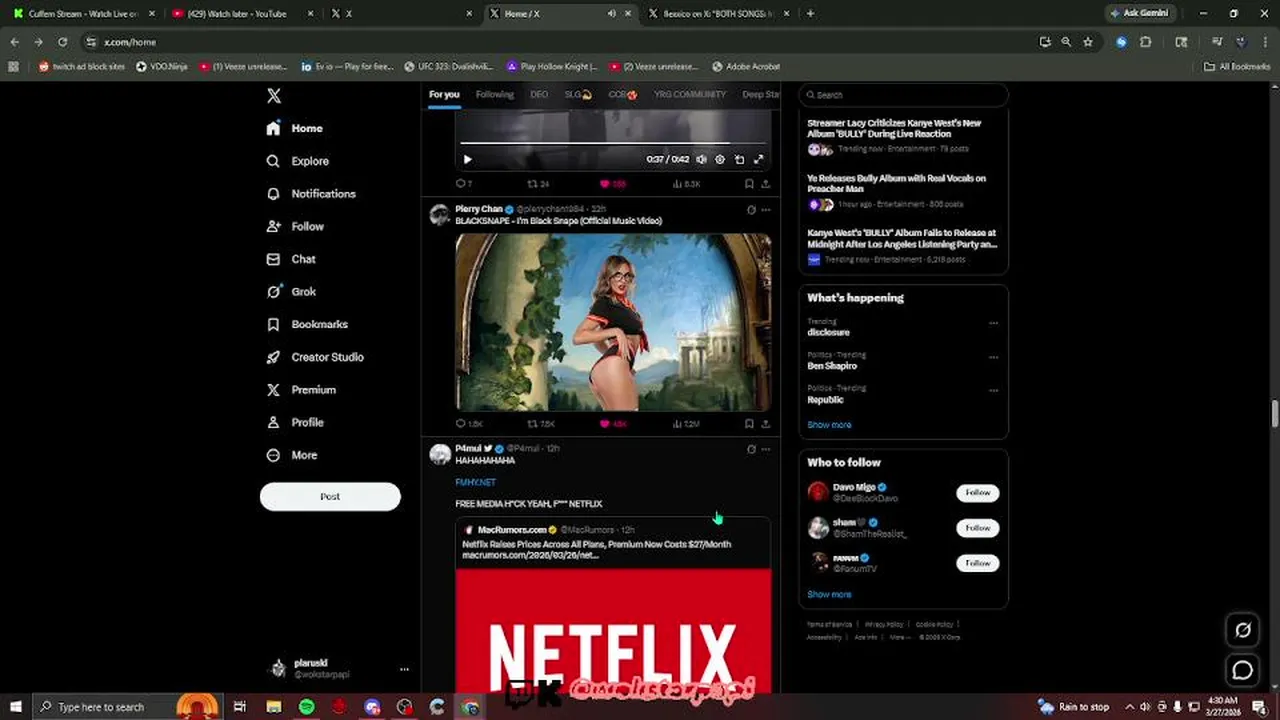Click Ask Gemini in Chrome
Image resolution: width=1280 pixels, height=720 pixels.
click(x=1139, y=13)
